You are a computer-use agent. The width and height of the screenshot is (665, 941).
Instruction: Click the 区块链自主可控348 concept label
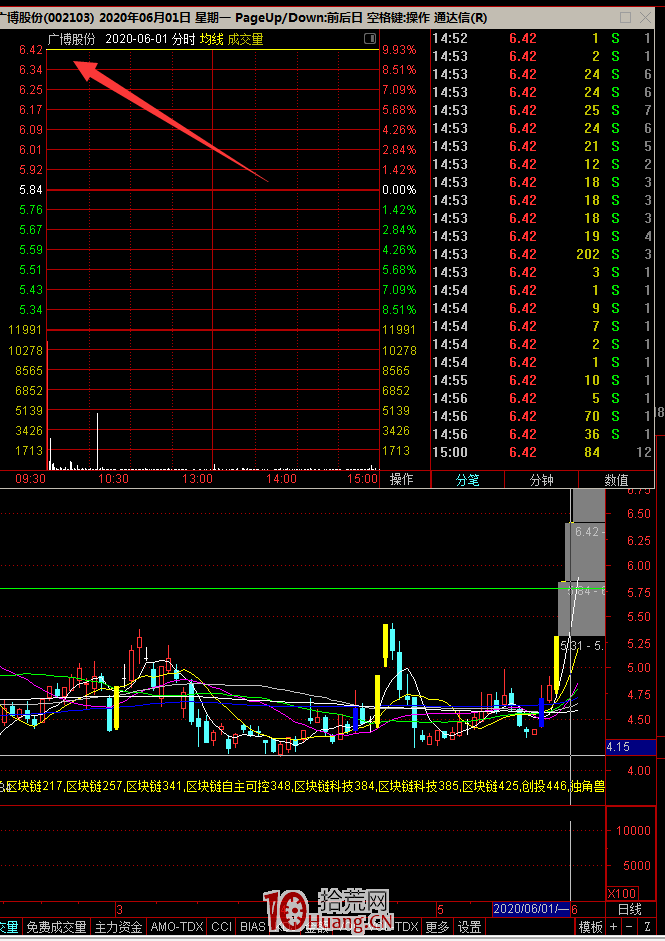238,786
